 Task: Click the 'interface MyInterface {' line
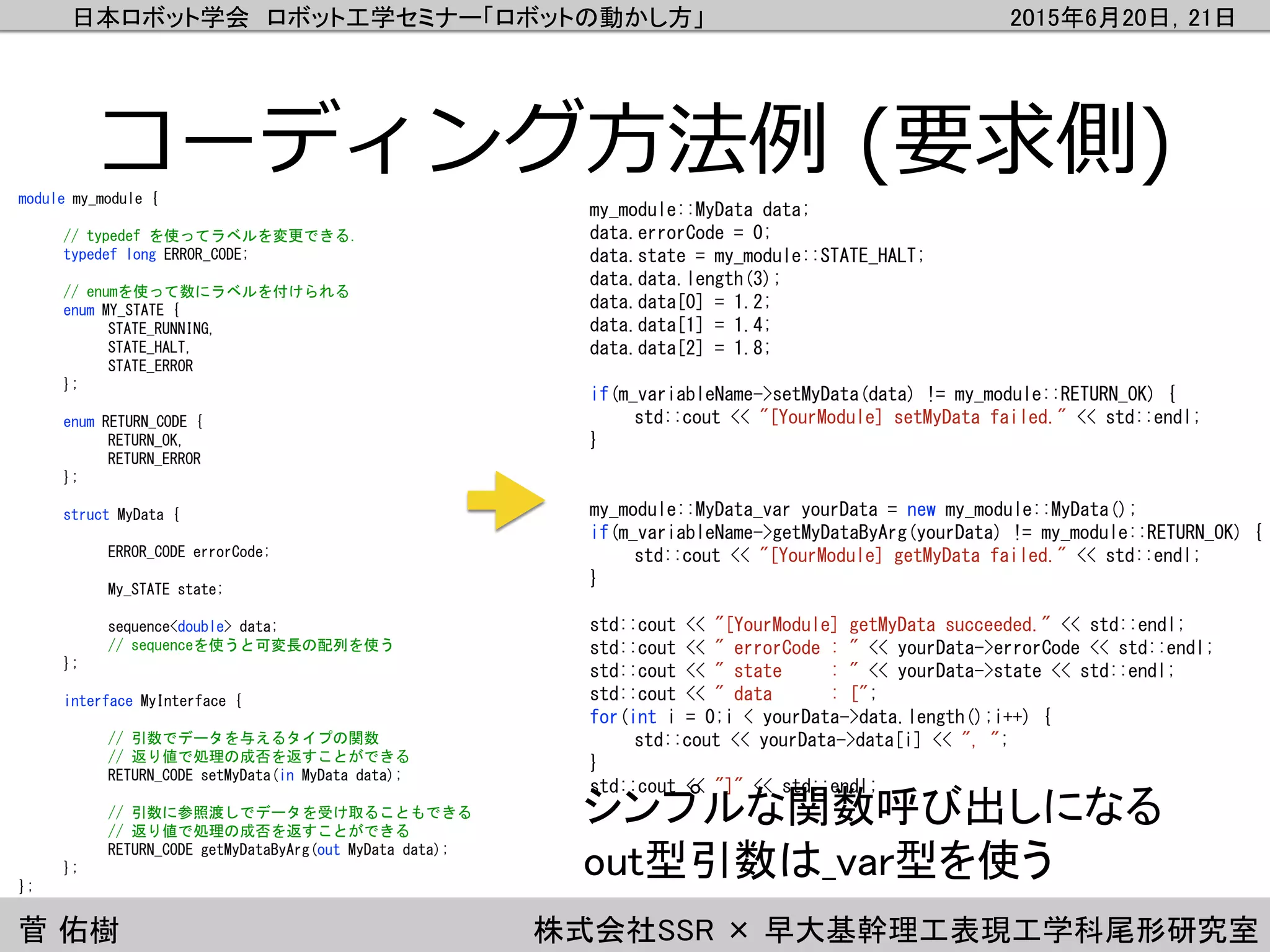tap(153, 701)
